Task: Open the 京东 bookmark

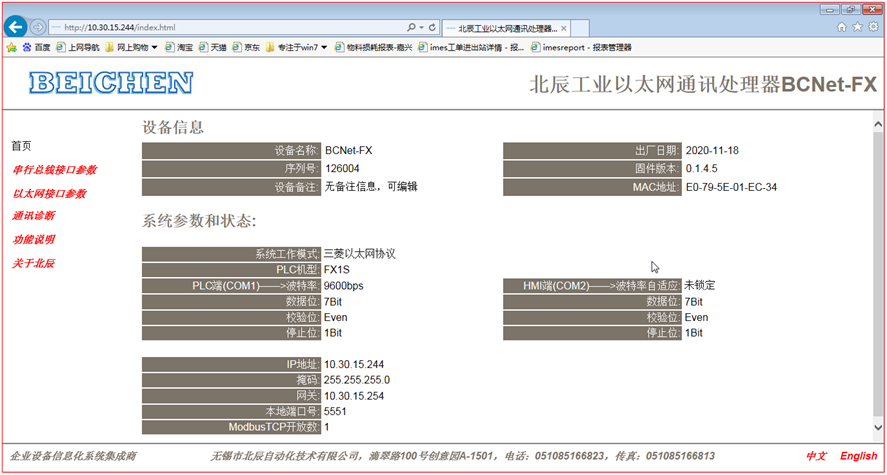Action: [x=246, y=48]
